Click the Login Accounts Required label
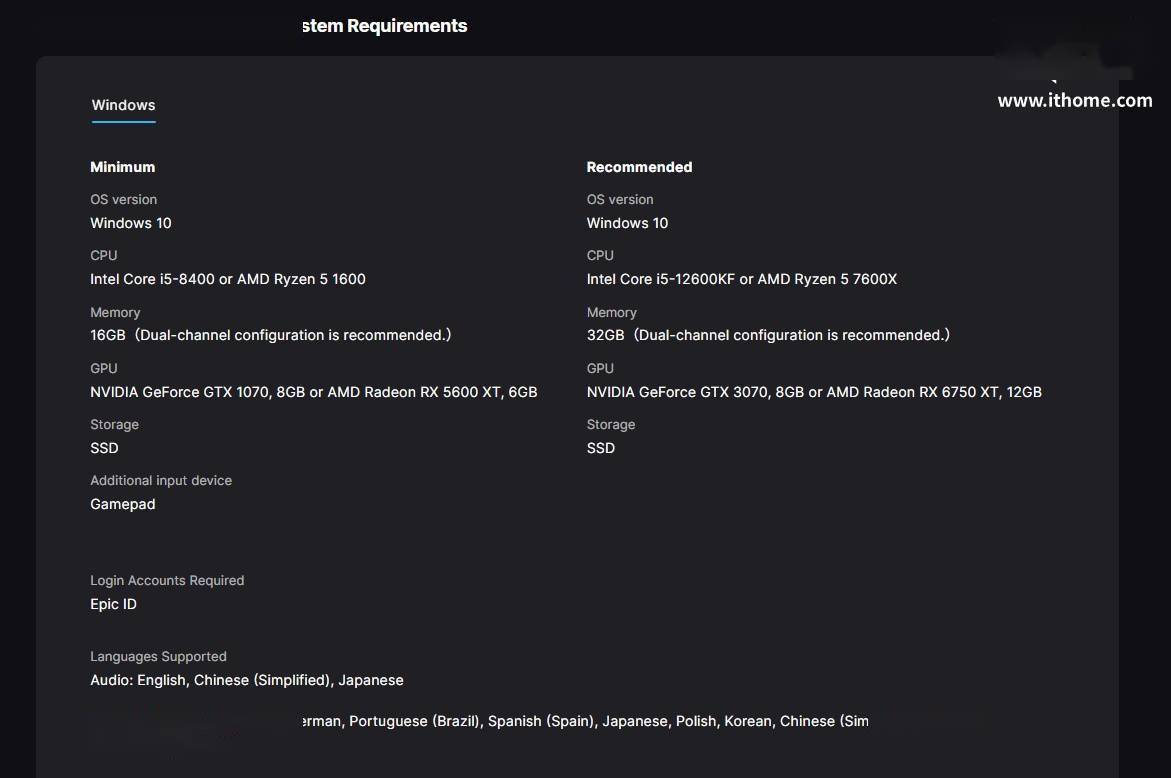Screen dimensions: 1171x778 [167, 580]
